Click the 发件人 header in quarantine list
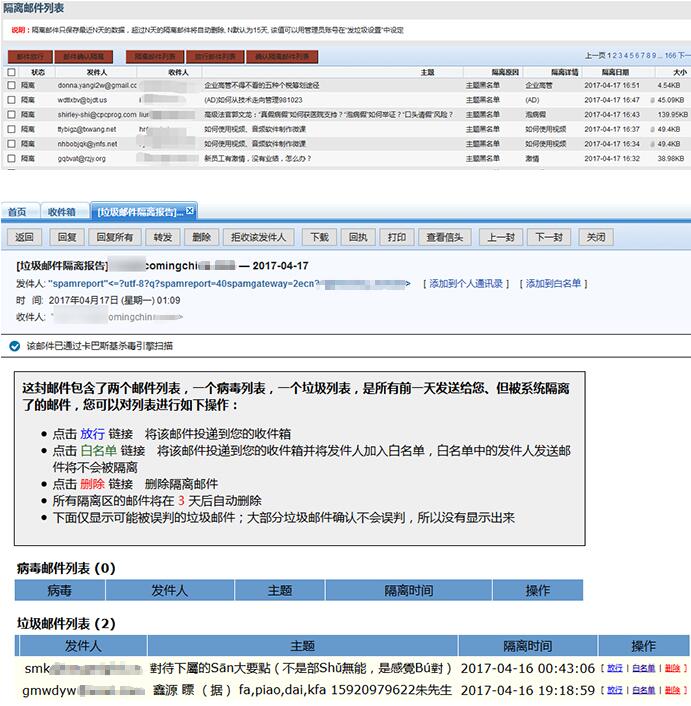 97,72
